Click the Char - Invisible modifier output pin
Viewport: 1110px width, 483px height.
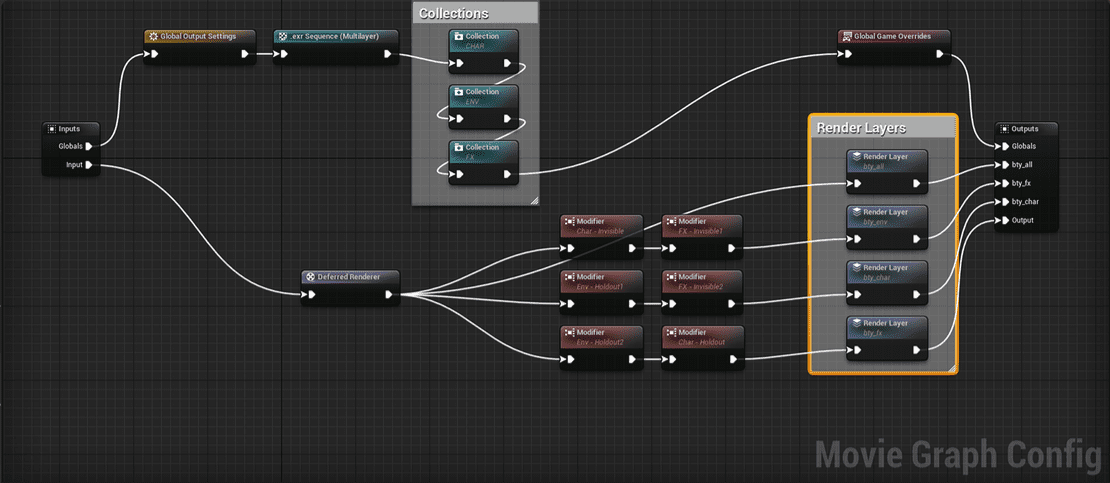630,249
